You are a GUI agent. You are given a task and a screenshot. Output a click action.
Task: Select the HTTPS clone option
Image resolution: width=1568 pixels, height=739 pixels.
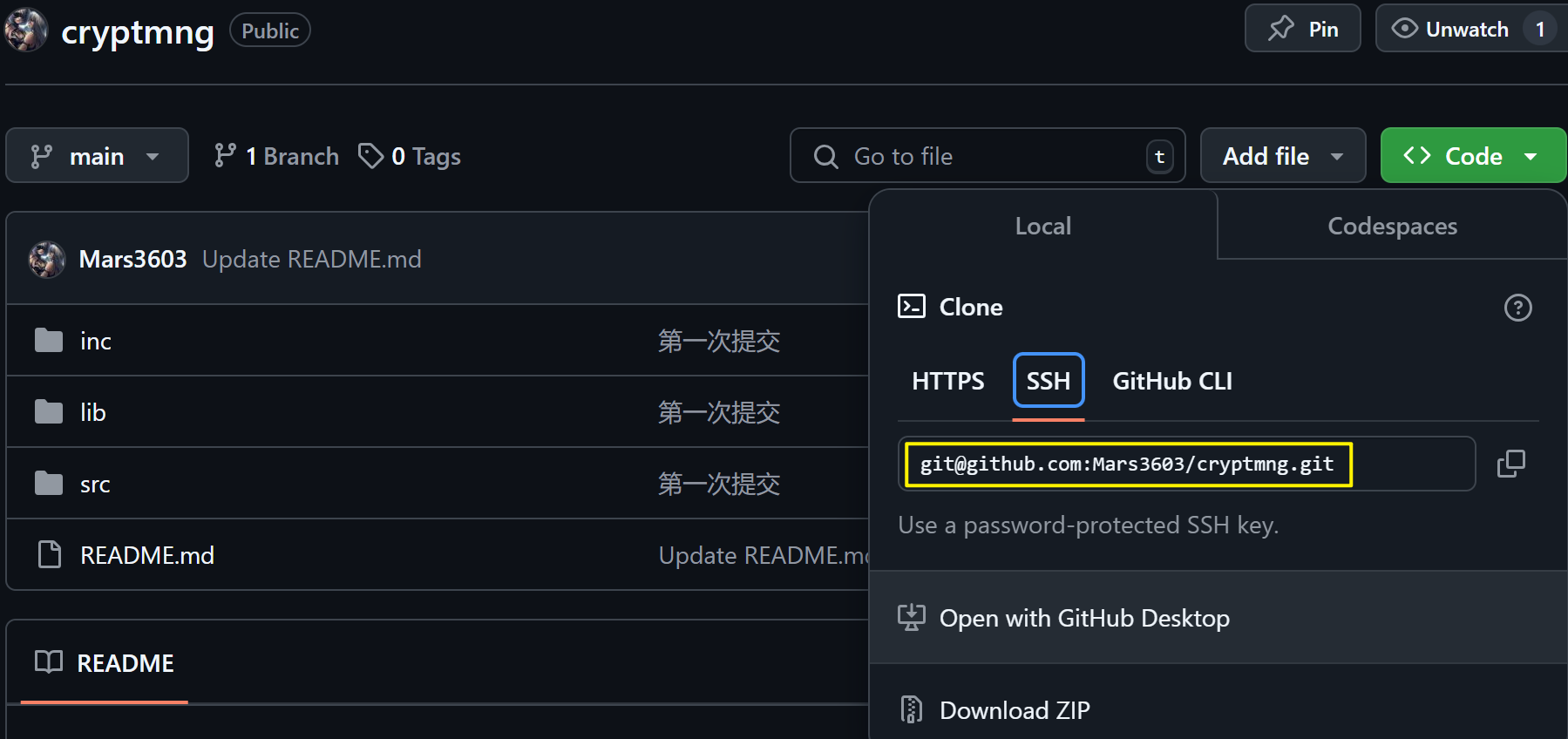coord(947,381)
